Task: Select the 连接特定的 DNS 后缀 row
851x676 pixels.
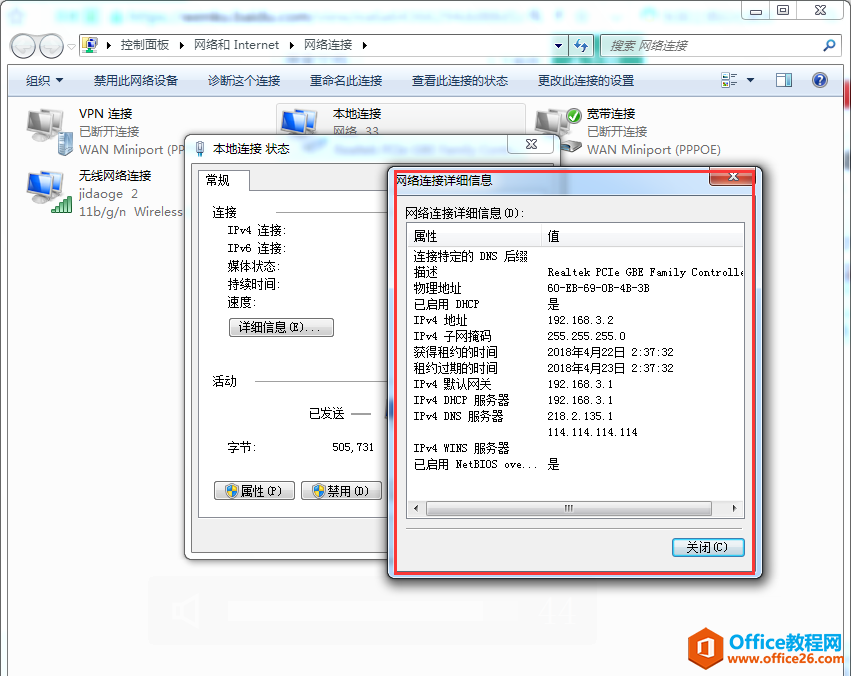Action: [x=575, y=256]
